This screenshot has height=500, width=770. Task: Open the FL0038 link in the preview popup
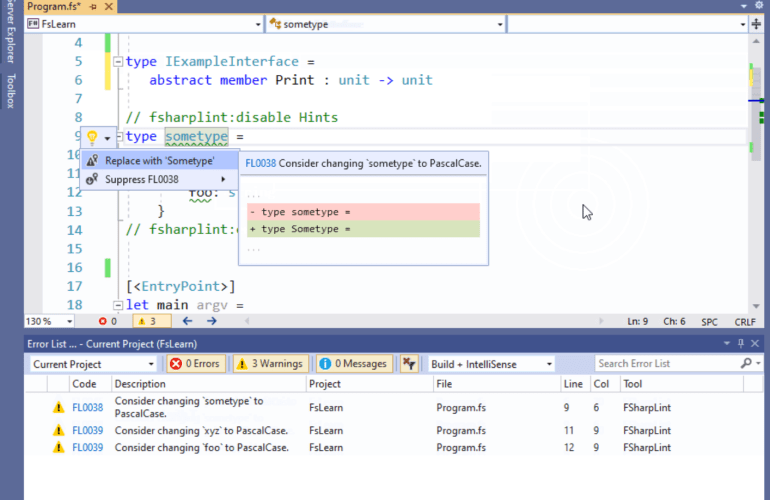259,162
